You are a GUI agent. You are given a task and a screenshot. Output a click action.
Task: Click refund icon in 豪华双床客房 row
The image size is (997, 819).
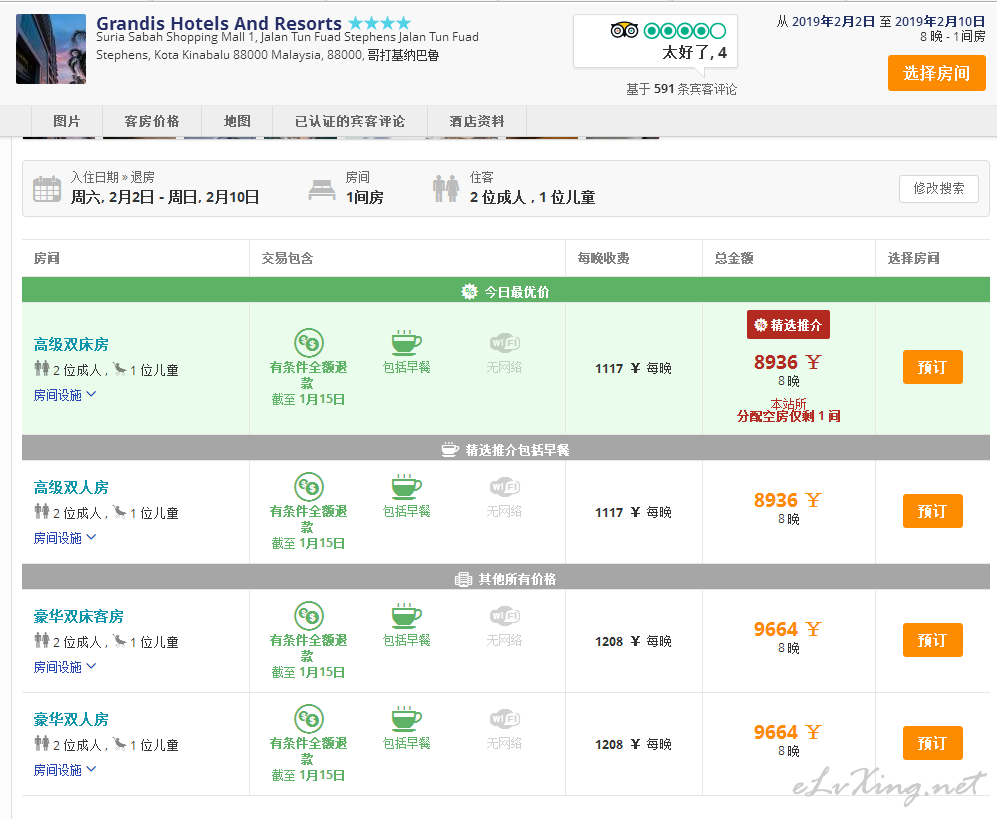coord(309,616)
